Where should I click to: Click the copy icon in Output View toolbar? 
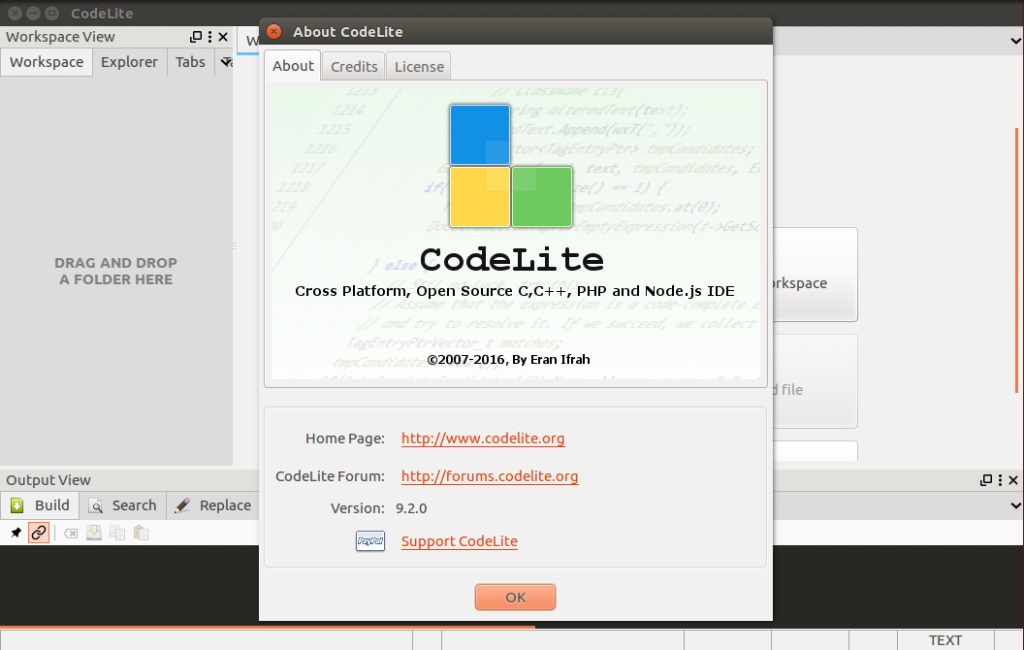[118, 533]
